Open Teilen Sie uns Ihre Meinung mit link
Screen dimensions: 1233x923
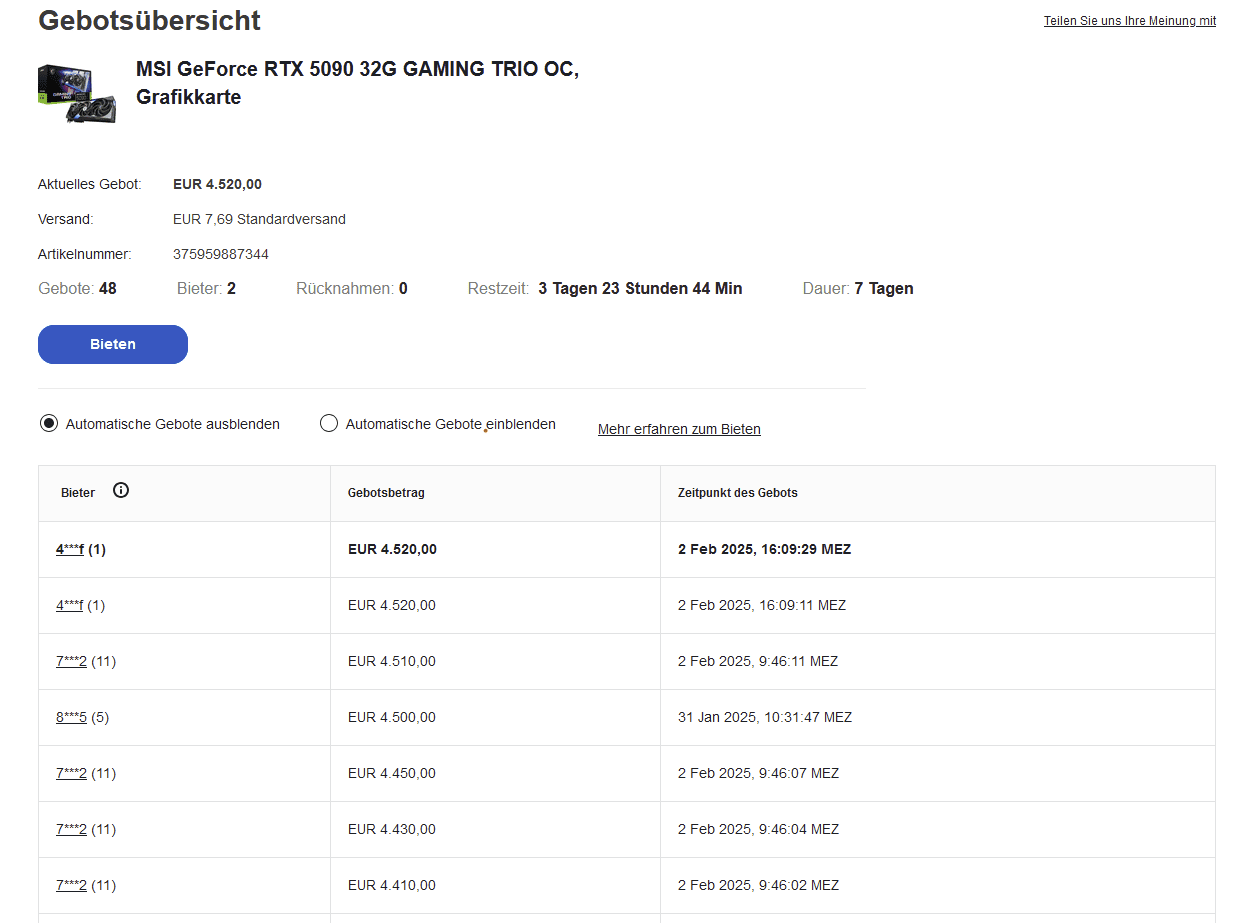(1130, 21)
